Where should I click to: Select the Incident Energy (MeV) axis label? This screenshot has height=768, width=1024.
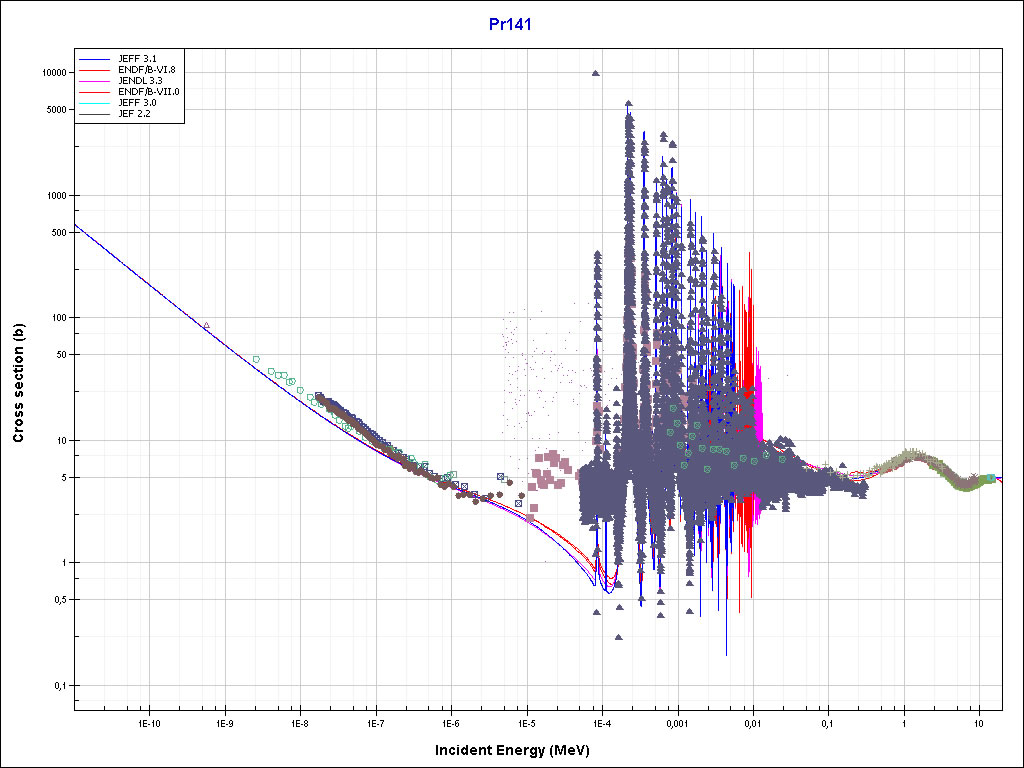point(511,750)
